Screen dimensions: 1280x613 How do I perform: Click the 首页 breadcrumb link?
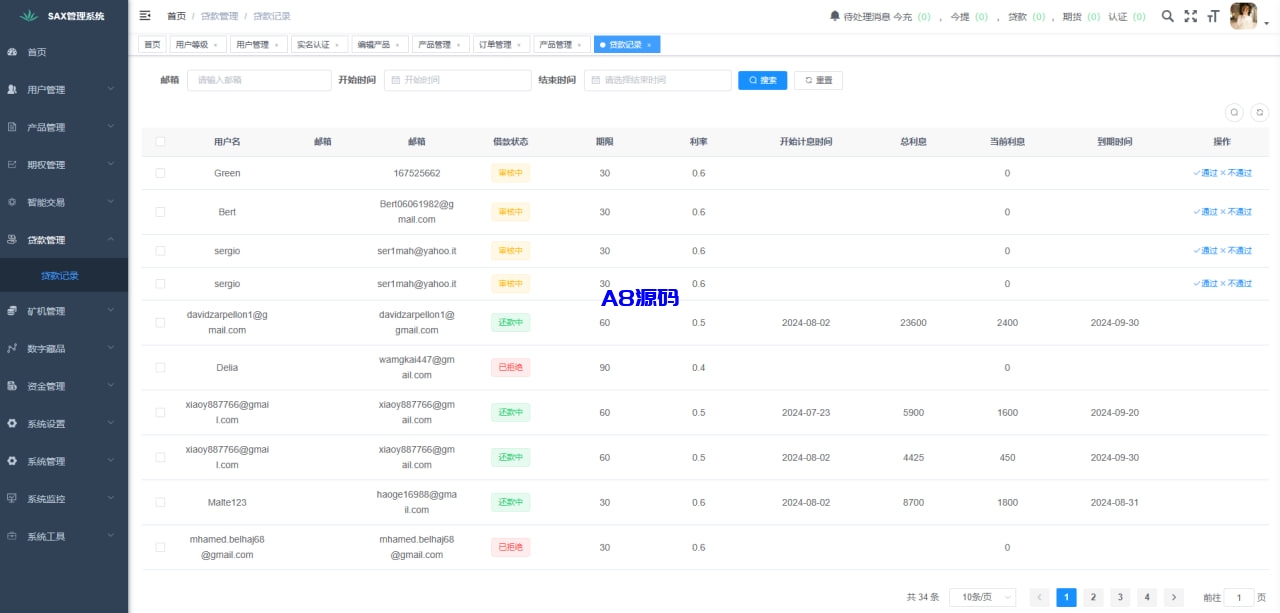pyautogui.click(x=176, y=16)
